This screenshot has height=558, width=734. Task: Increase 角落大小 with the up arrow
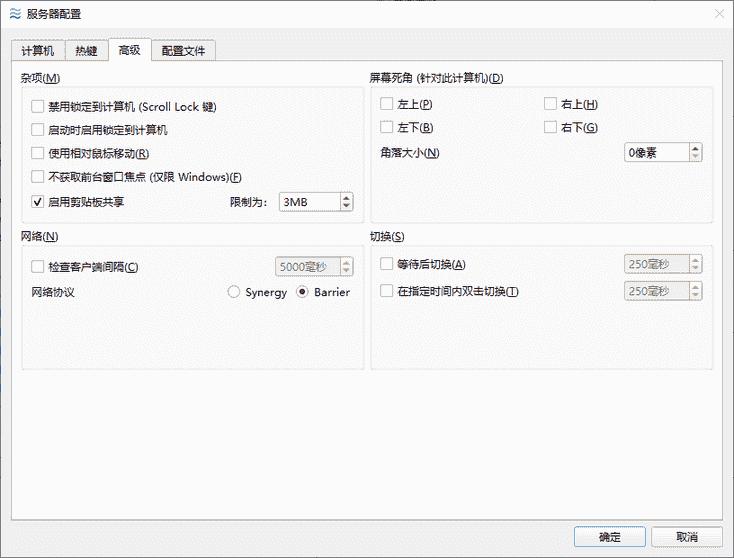695,148
